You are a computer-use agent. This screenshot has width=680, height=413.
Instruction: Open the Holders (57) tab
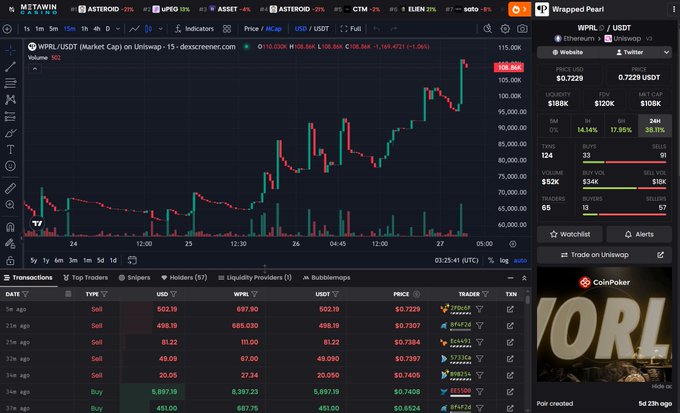(184, 278)
